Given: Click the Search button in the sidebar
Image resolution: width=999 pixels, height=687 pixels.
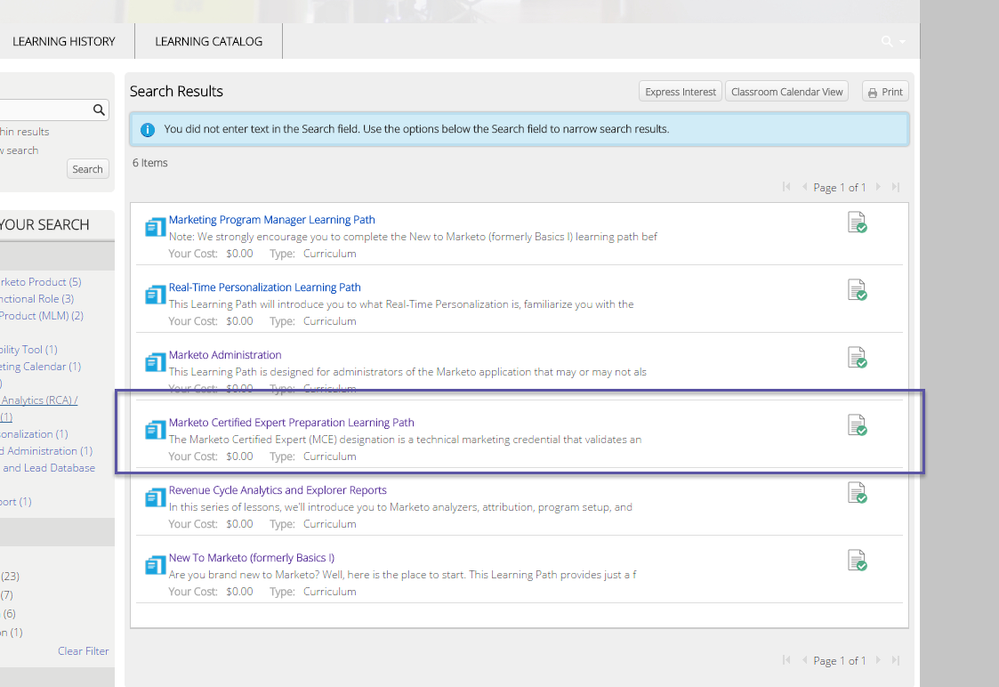Looking at the screenshot, I should pos(87,169).
